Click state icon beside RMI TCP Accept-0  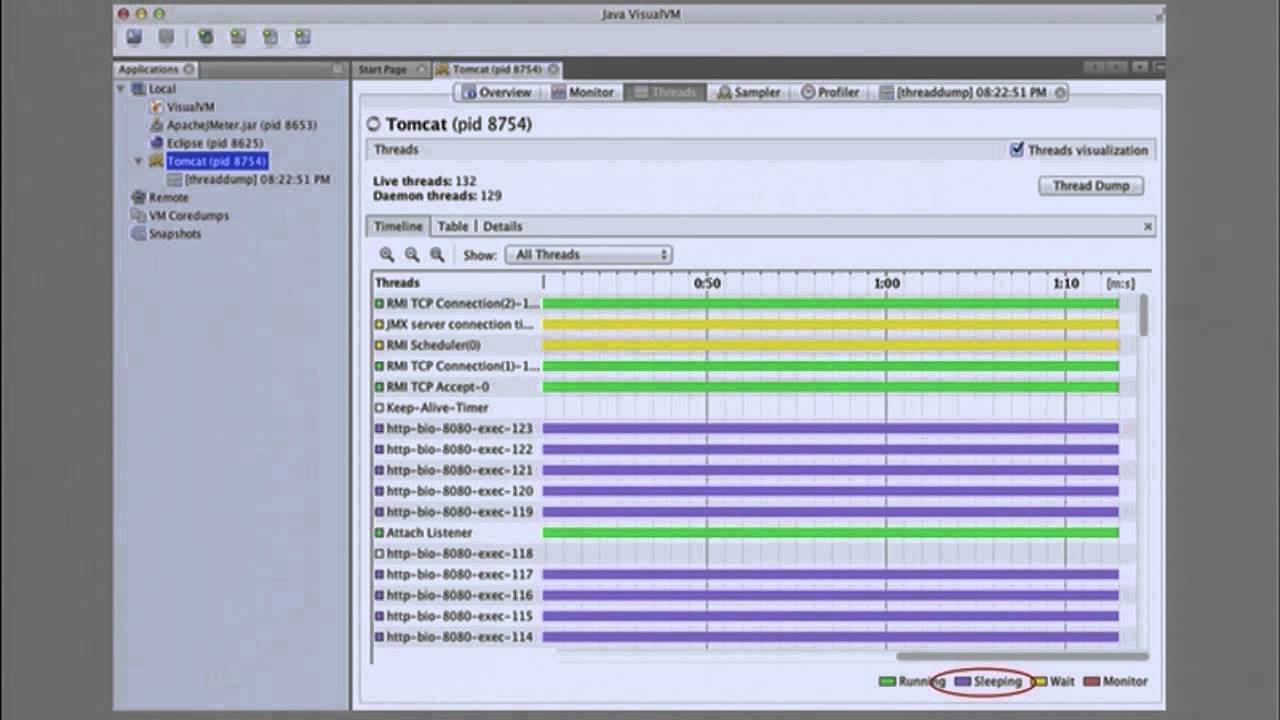click(x=380, y=387)
